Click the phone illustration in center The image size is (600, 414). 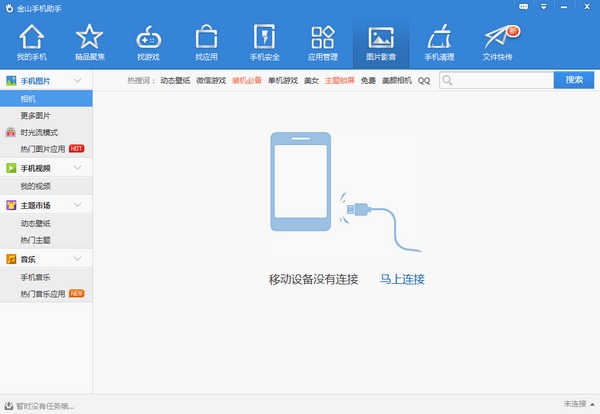pos(301,181)
